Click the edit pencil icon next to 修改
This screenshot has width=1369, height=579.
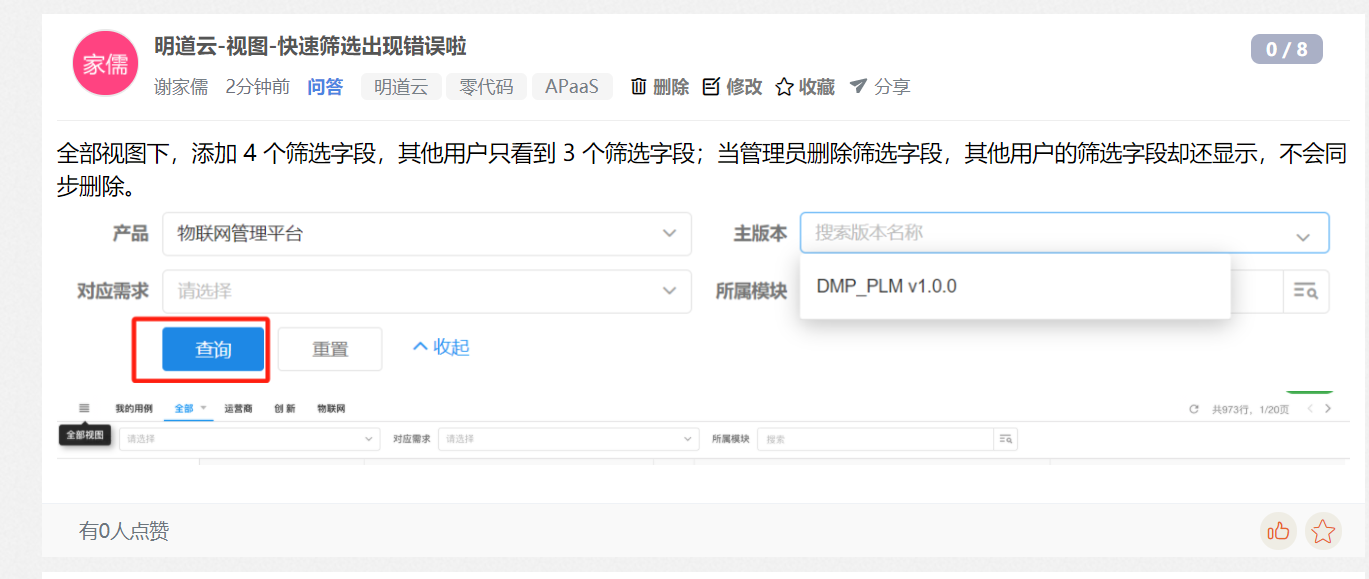(x=711, y=87)
